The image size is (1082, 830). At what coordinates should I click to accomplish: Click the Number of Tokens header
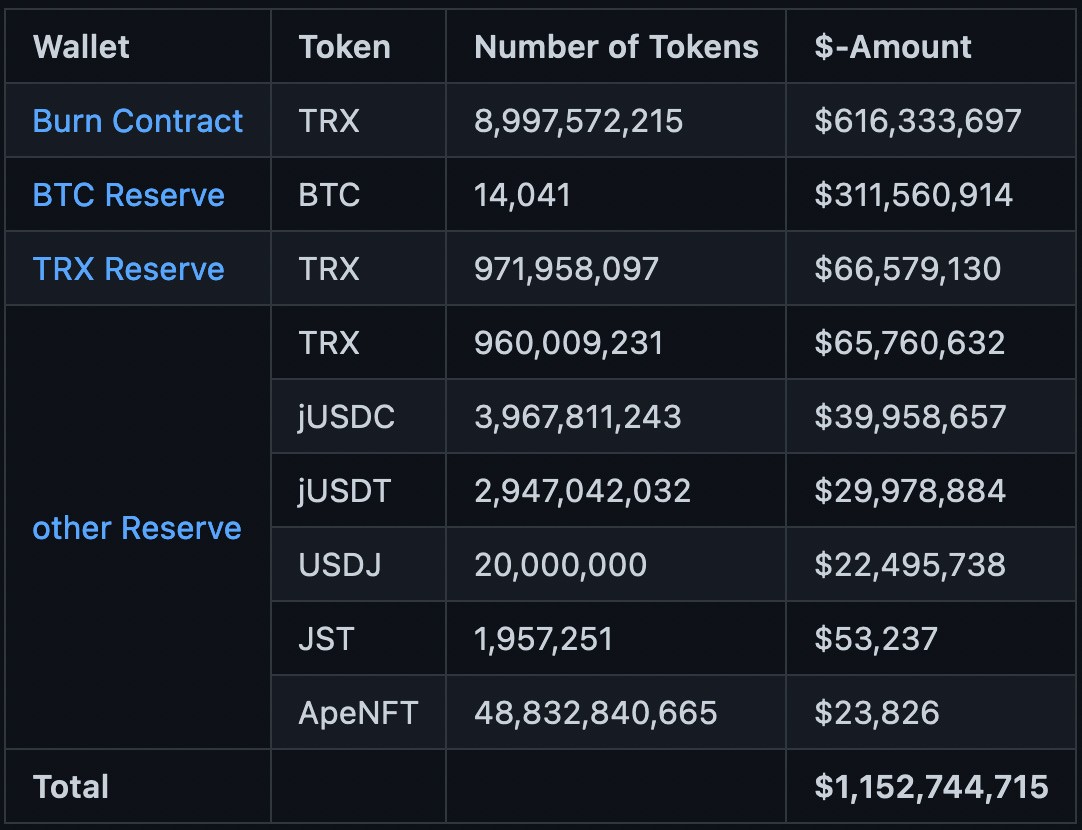tap(616, 47)
